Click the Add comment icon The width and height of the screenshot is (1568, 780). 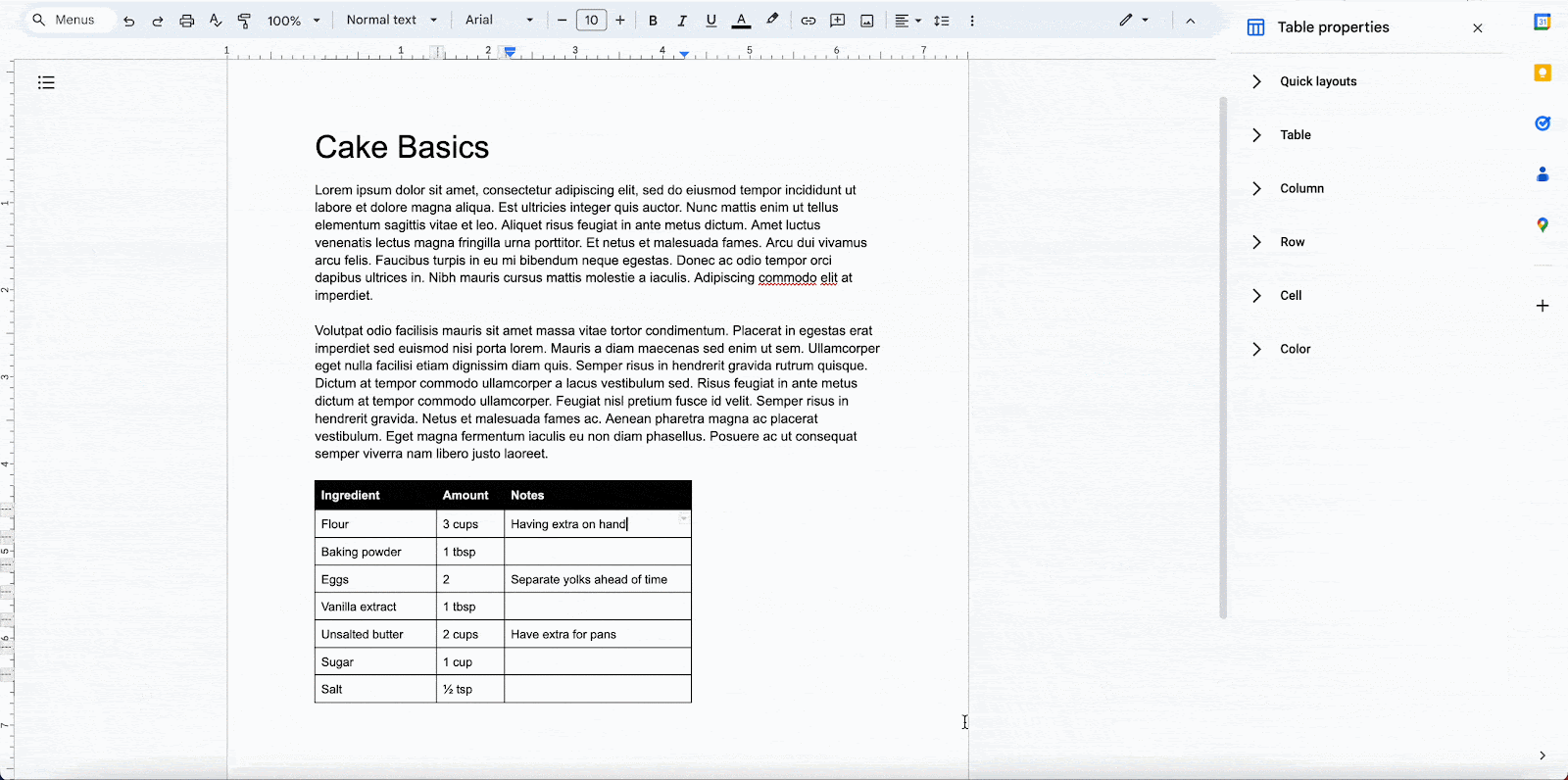(837, 21)
